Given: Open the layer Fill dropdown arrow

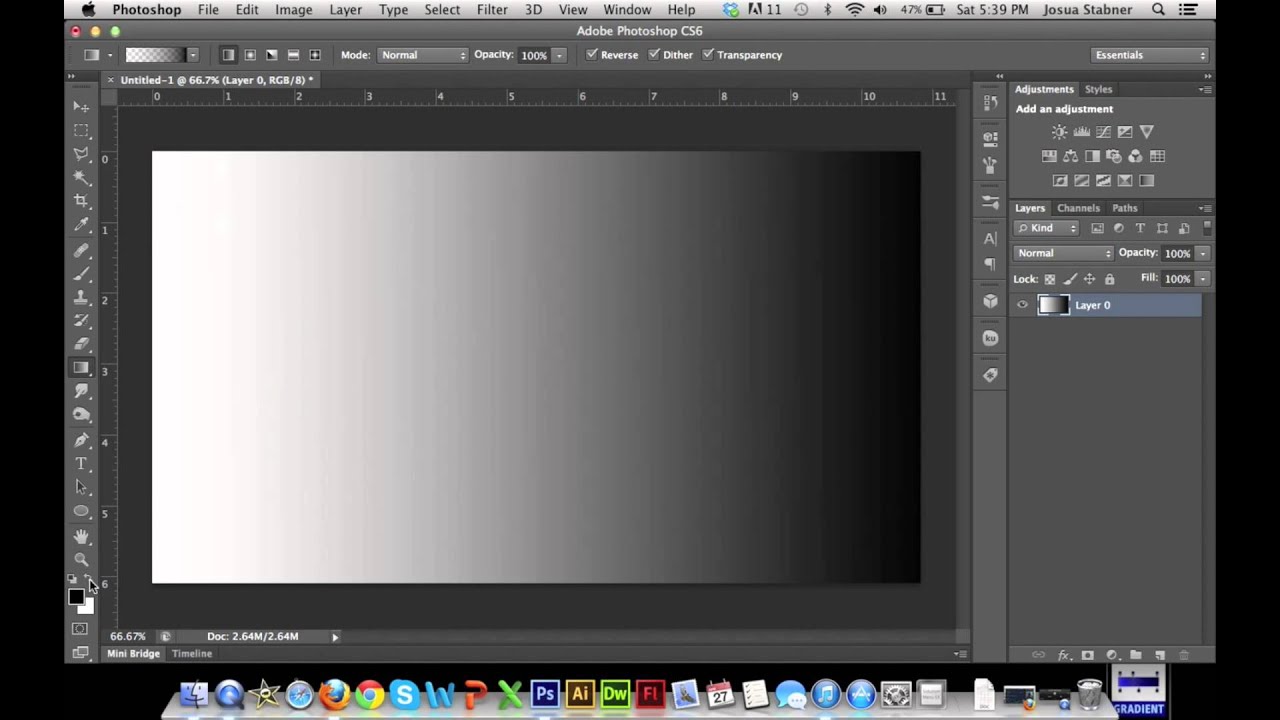Looking at the screenshot, I should [x=1202, y=279].
